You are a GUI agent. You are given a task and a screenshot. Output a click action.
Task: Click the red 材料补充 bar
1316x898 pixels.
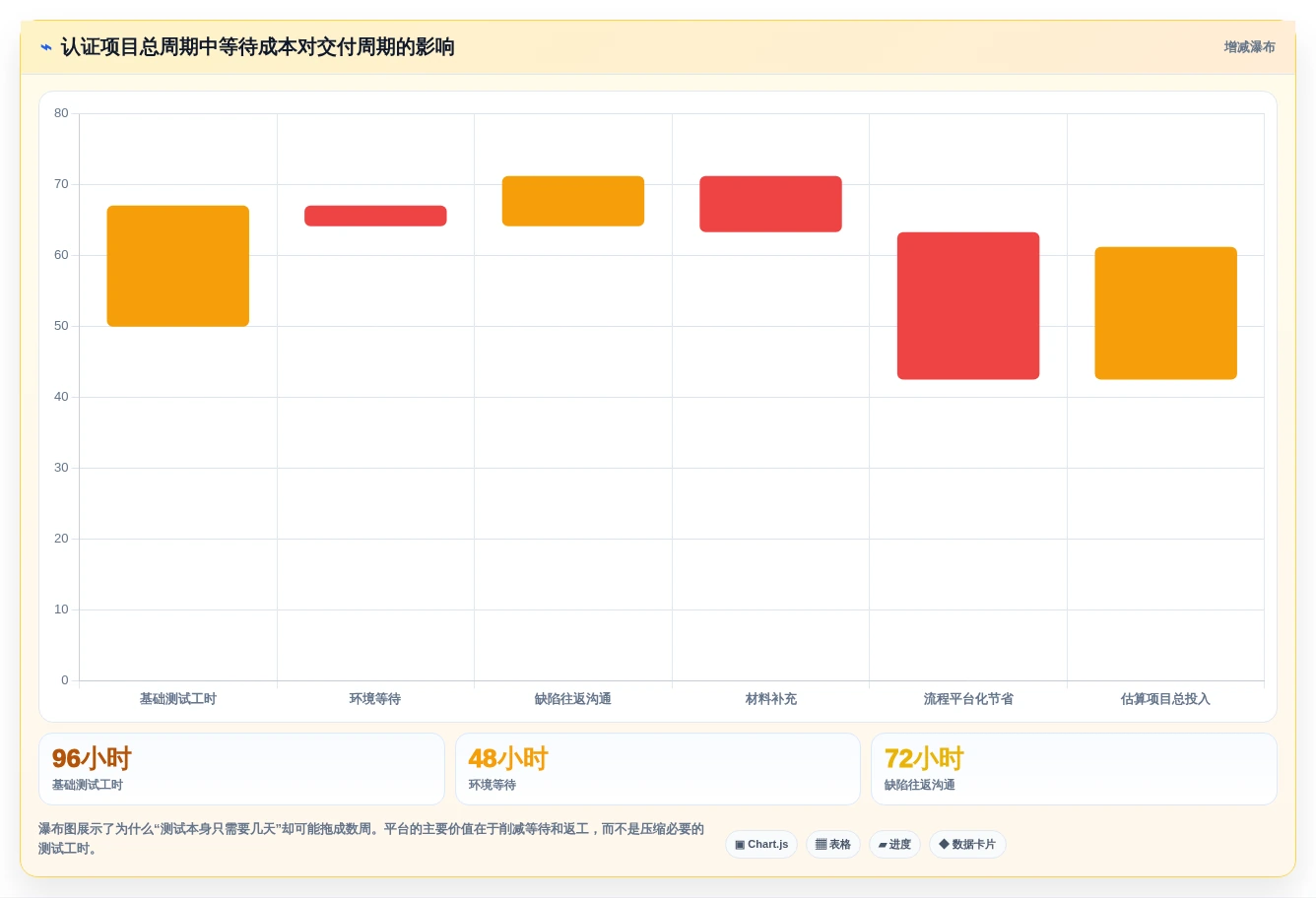[770, 204]
